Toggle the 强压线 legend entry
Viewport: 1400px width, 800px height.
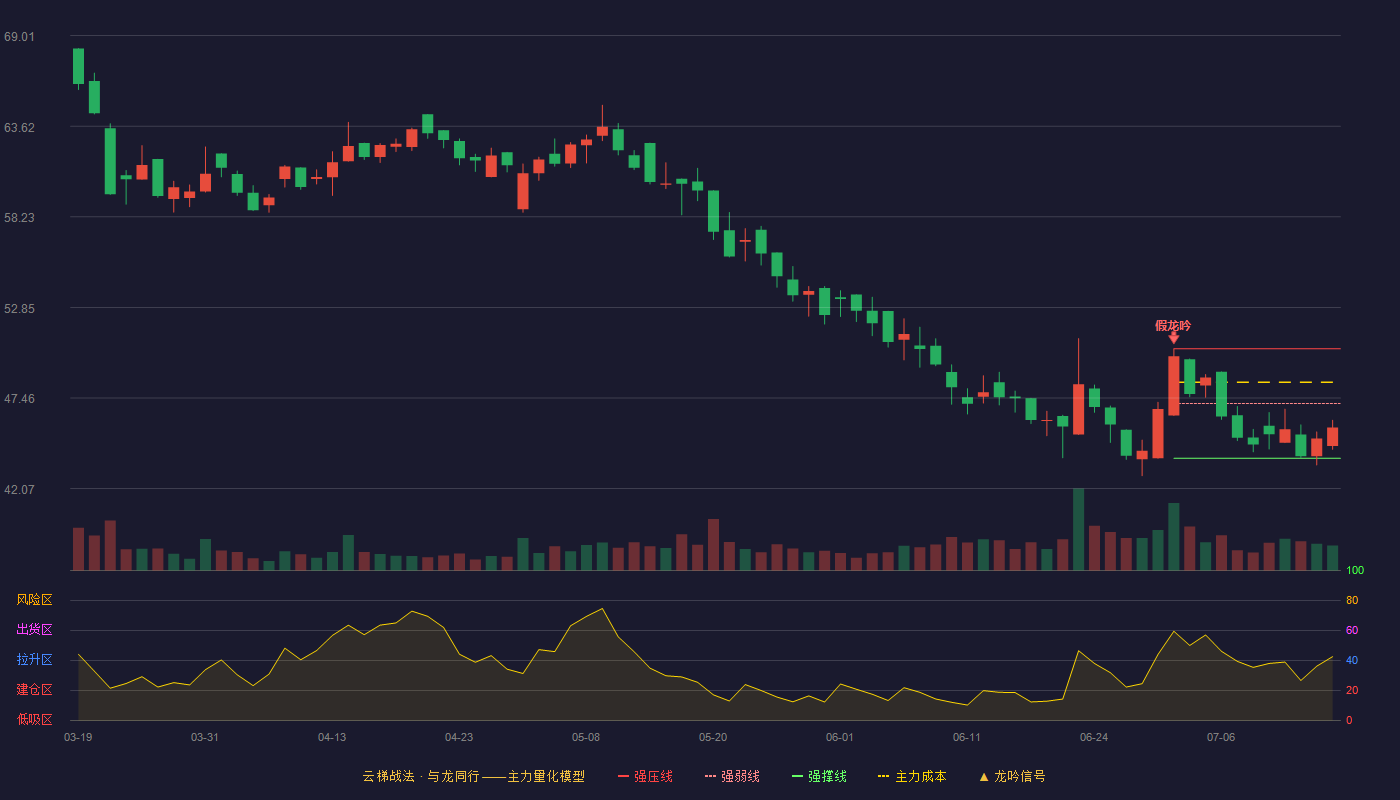coord(645,776)
